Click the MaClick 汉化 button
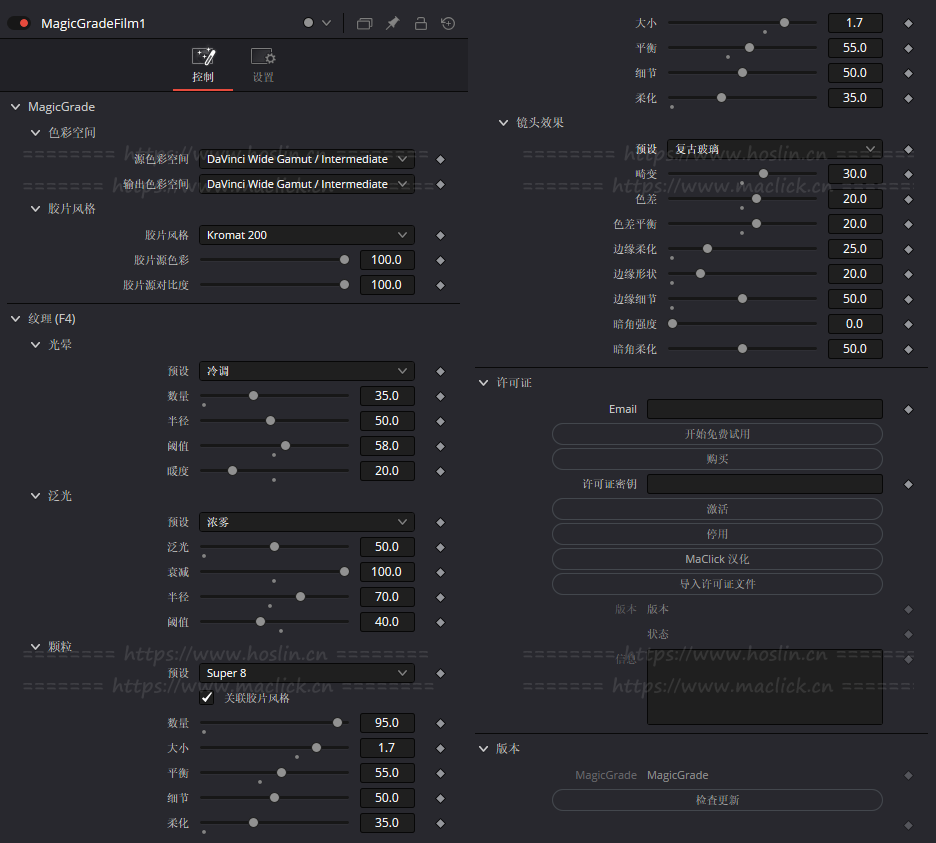The image size is (936, 843). click(x=717, y=559)
